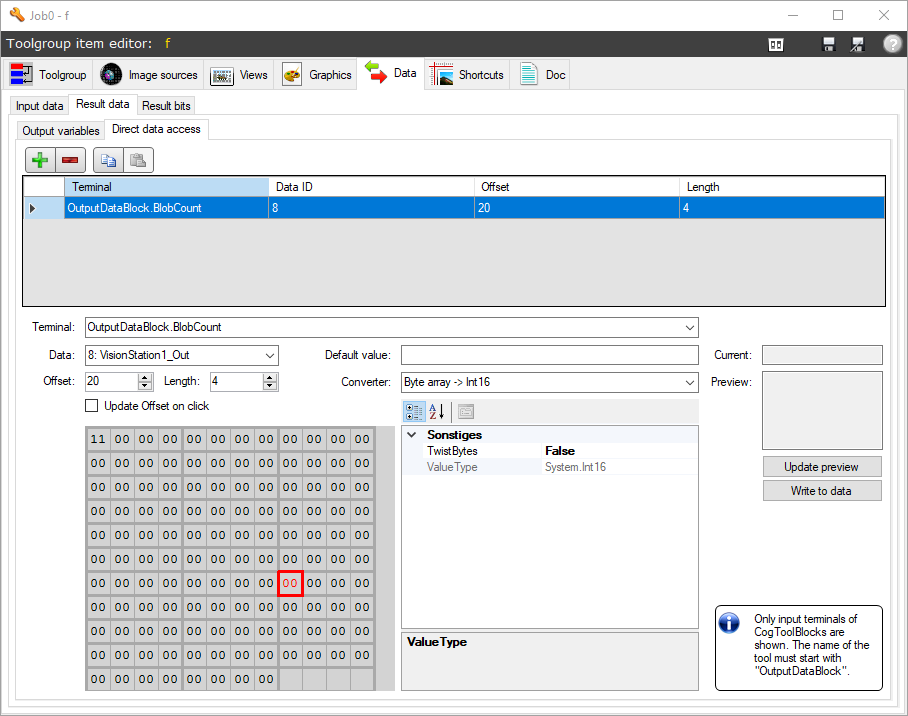The height and width of the screenshot is (716, 908).
Task: Increase Length value with up arrow
Action: pos(269,377)
